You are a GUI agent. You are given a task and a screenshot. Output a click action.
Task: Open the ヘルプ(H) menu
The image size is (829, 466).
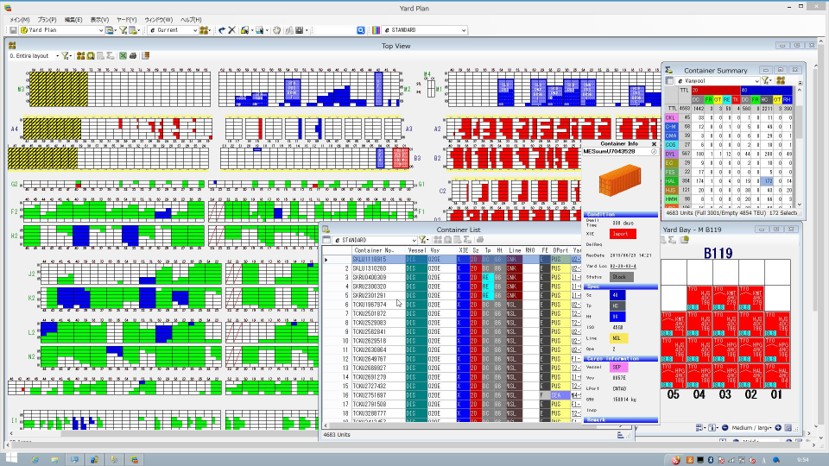point(190,19)
